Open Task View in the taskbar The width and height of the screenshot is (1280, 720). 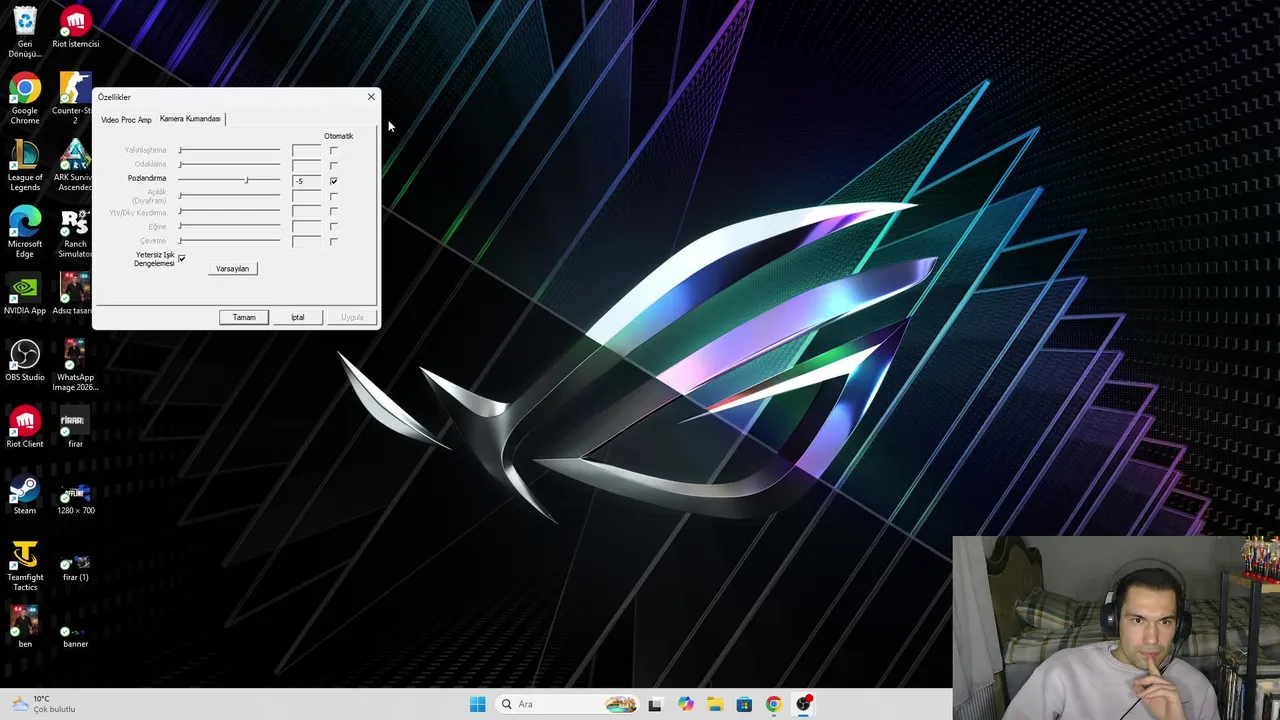(655, 704)
